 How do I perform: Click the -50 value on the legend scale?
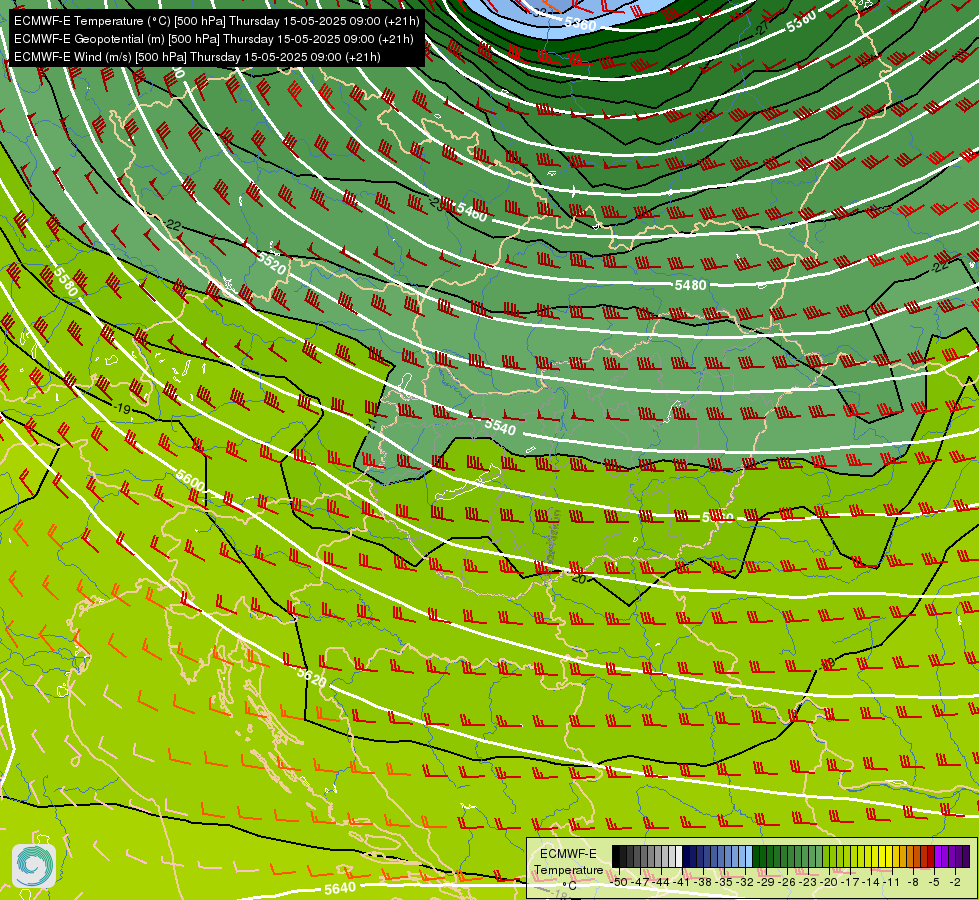(619, 883)
